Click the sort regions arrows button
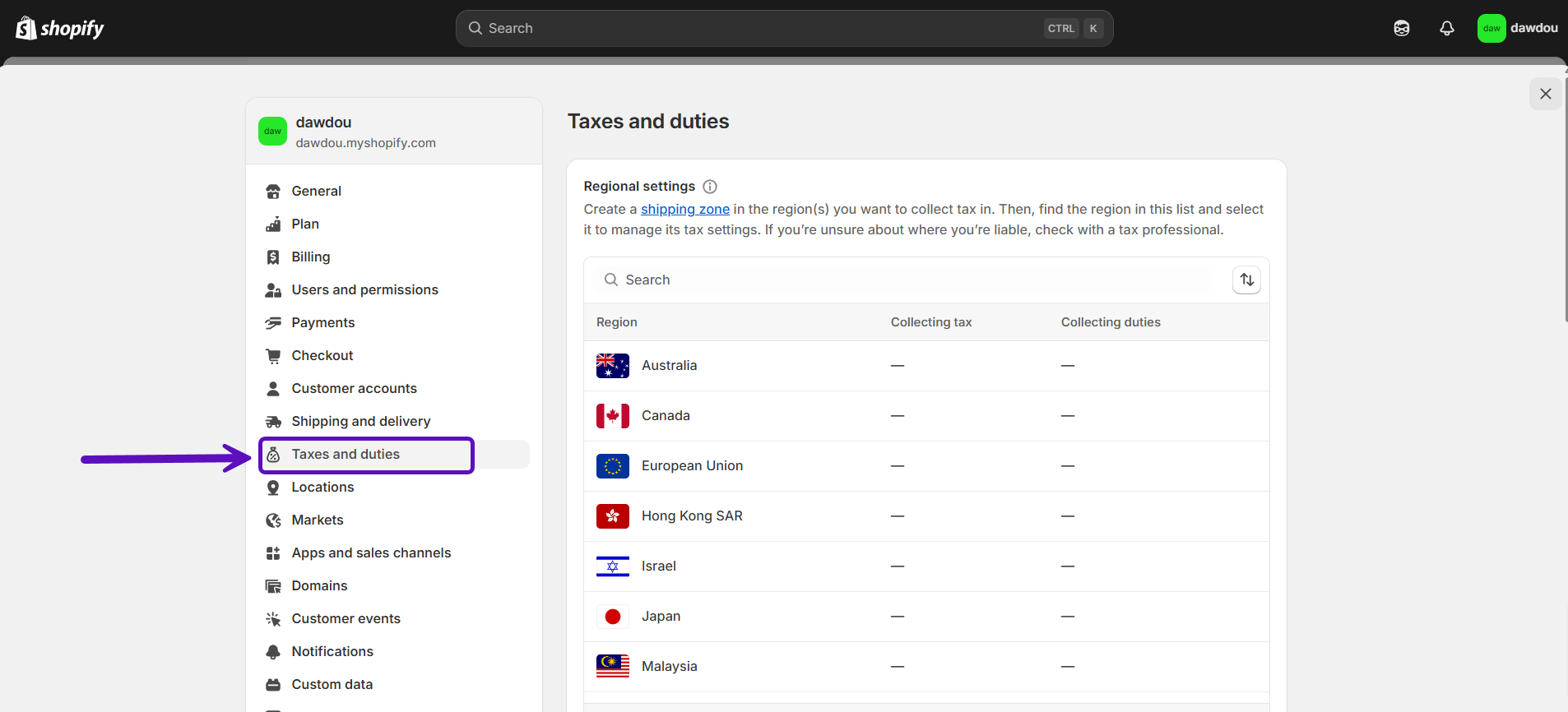Viewport: 1568px width, 712px height. 1246,280
